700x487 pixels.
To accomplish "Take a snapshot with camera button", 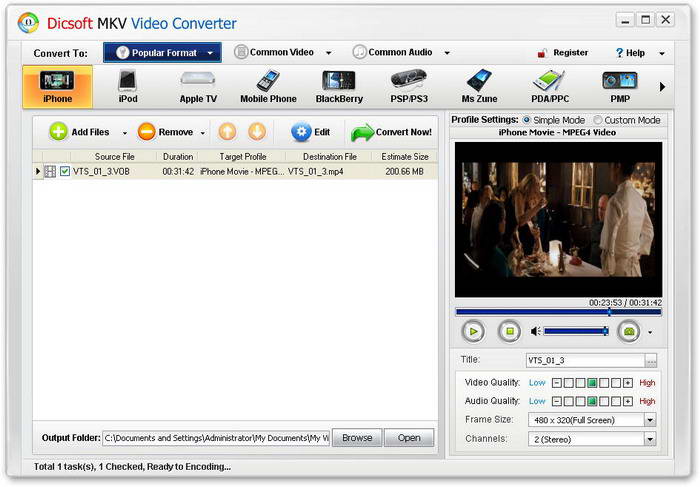I will (x=629, y=332).
